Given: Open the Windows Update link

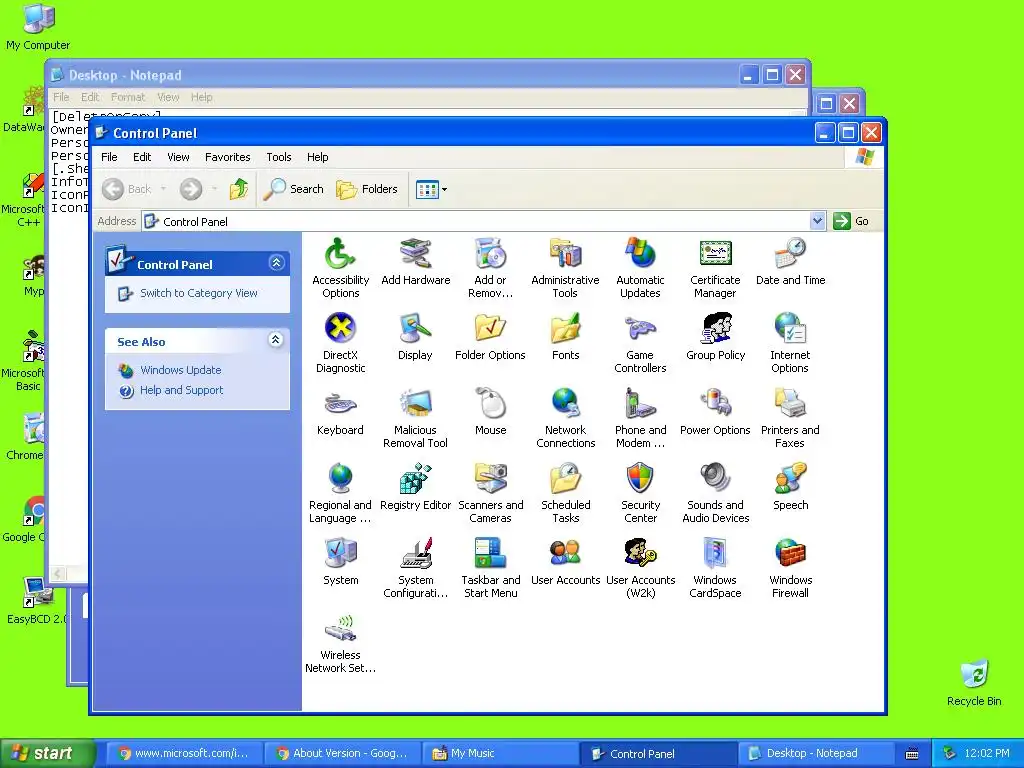Looking at the screenshot, I should pos(181,370).
